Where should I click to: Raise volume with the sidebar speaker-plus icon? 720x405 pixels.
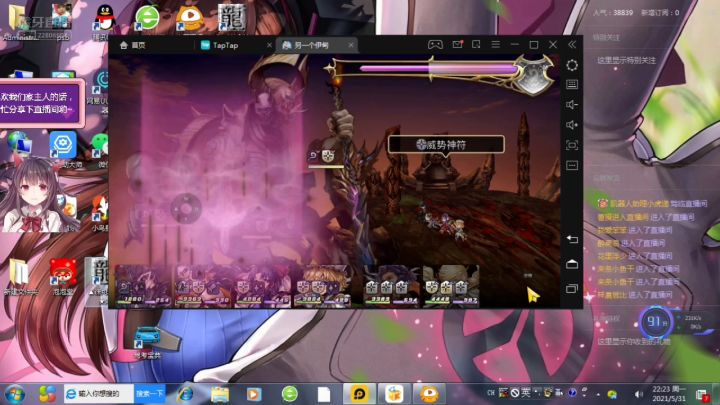[572, 125]
